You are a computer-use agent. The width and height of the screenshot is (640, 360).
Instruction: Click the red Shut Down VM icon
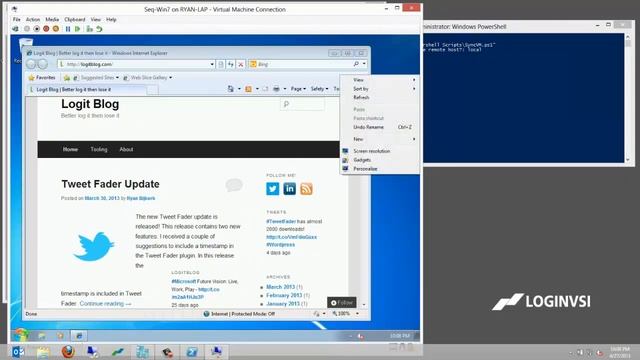(46, 29)
